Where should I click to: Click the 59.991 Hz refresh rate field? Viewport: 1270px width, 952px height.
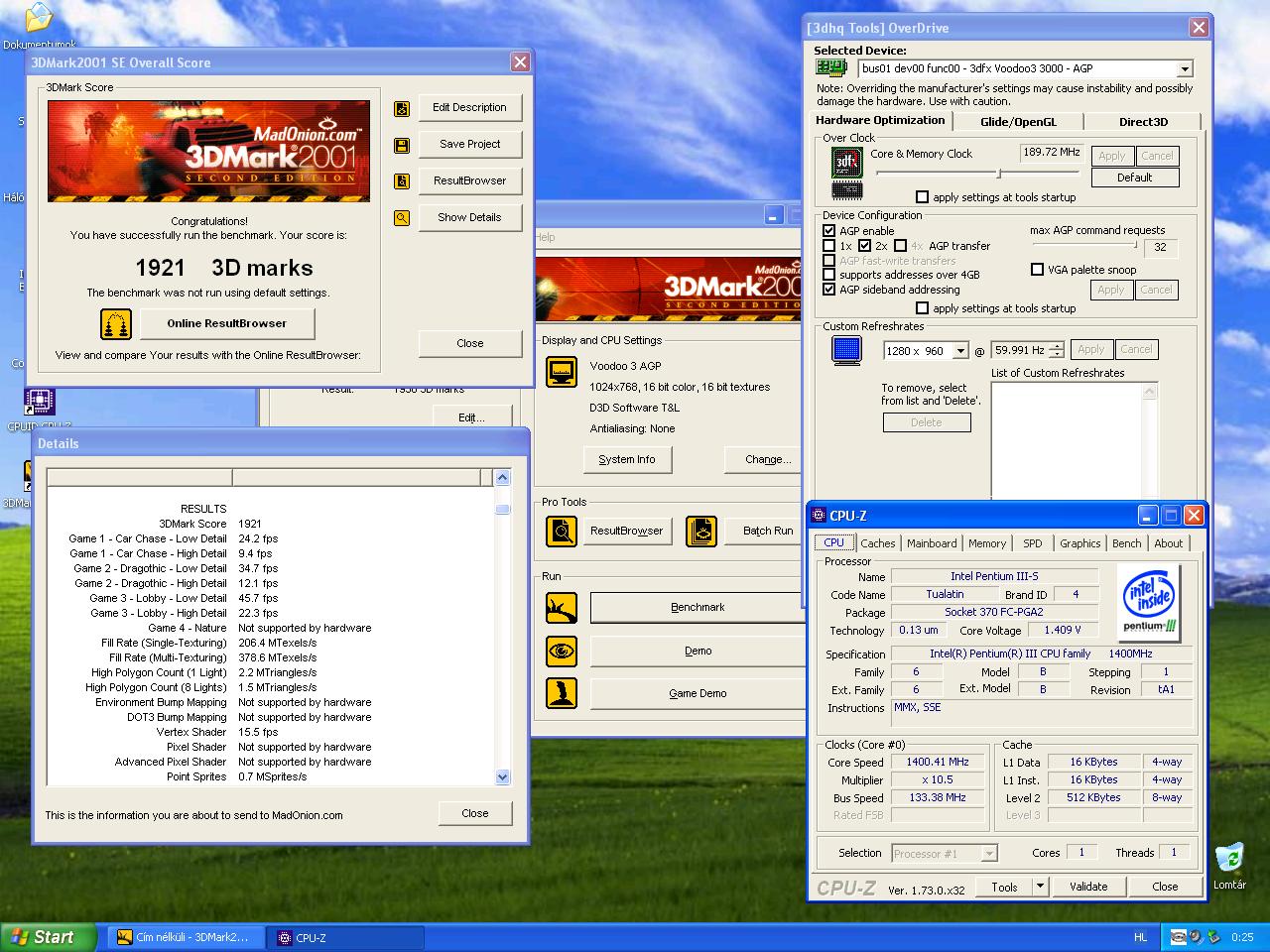(1020, 350)
